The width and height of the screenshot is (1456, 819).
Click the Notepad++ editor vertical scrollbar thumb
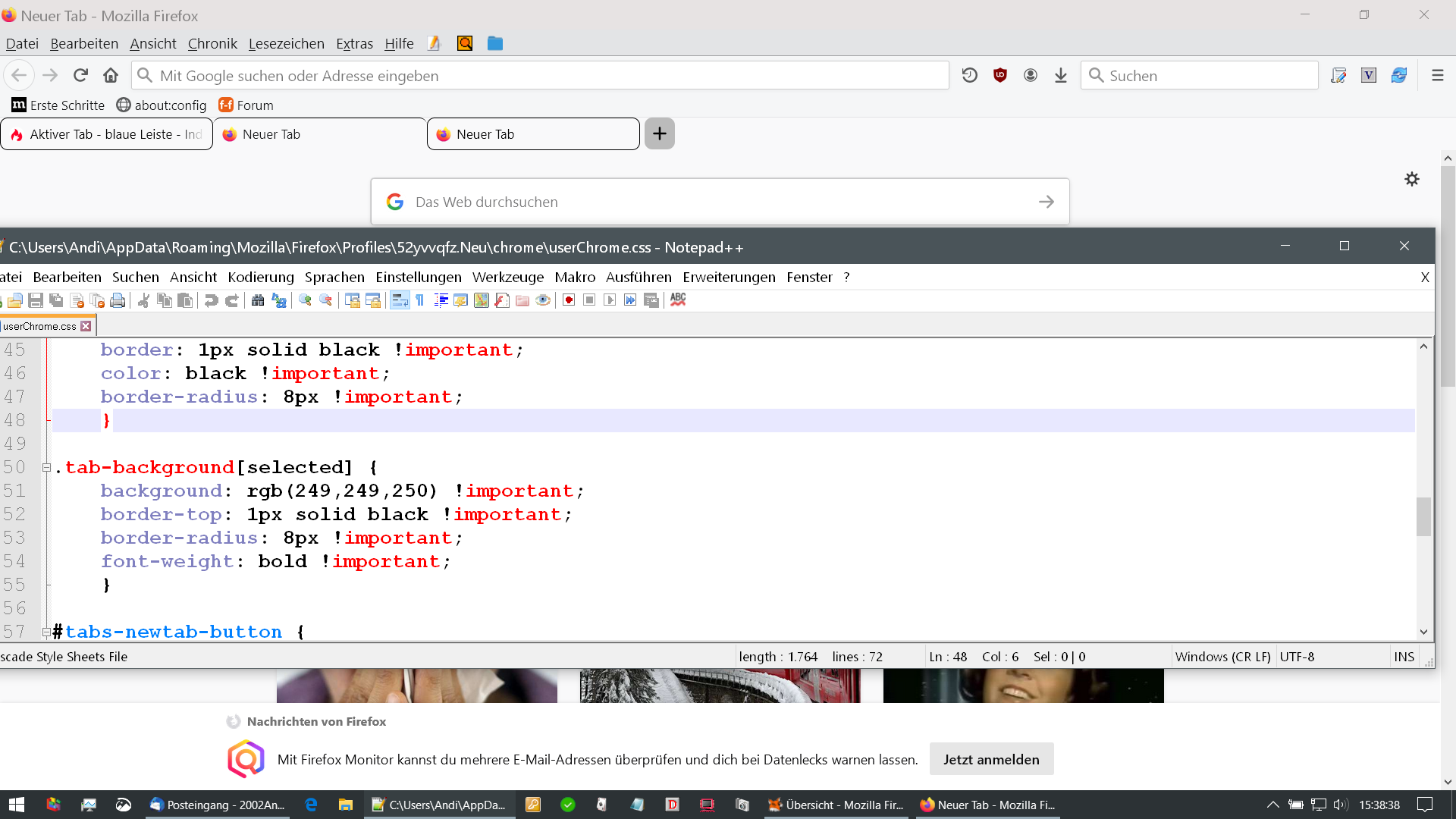(1423, 516)
